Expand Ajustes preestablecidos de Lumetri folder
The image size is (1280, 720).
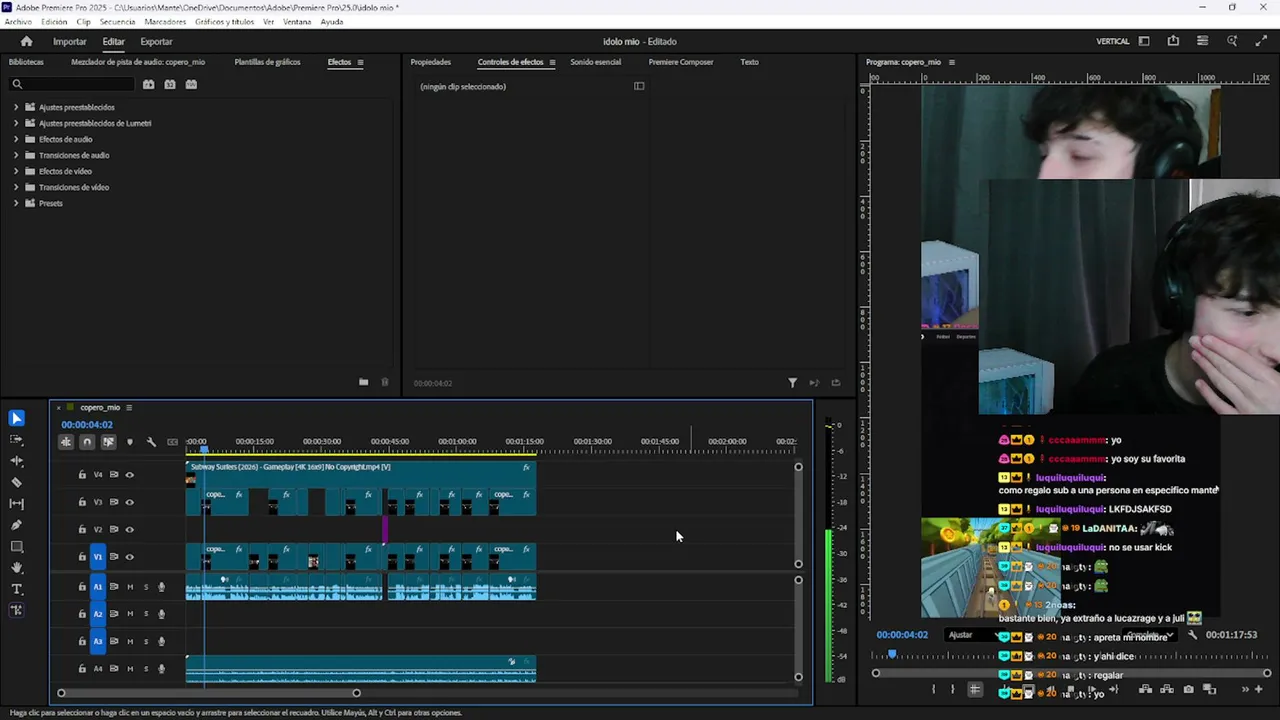tap(16, 123)
